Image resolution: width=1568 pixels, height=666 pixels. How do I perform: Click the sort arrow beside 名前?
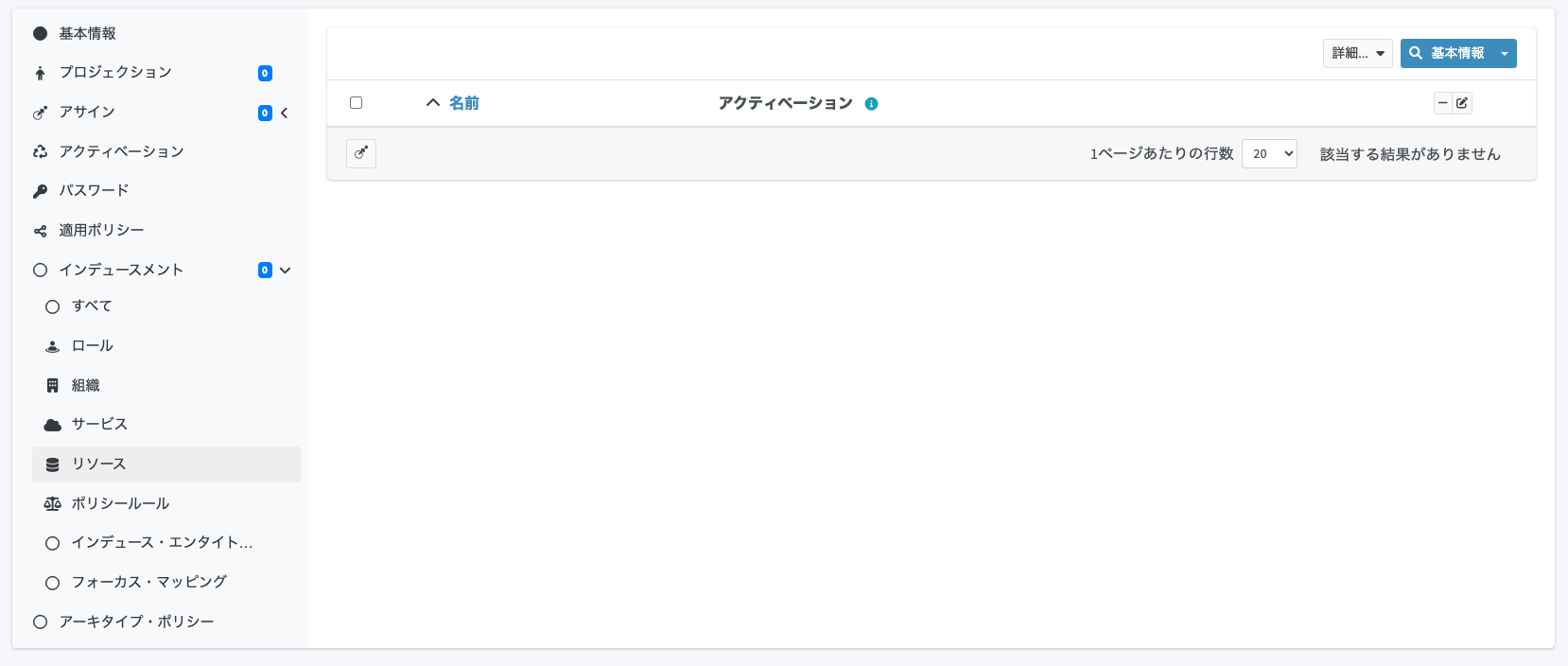(x=433, y=102)
